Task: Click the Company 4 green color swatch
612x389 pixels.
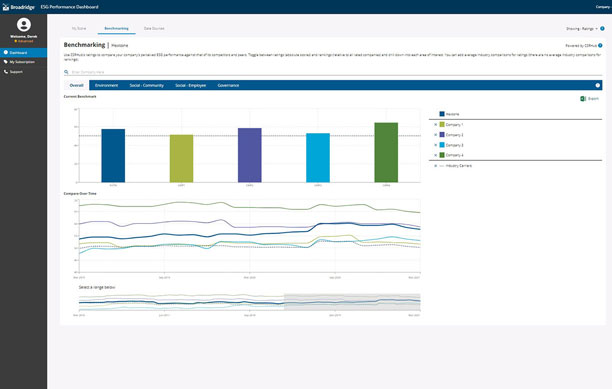Action: [442, 155]
